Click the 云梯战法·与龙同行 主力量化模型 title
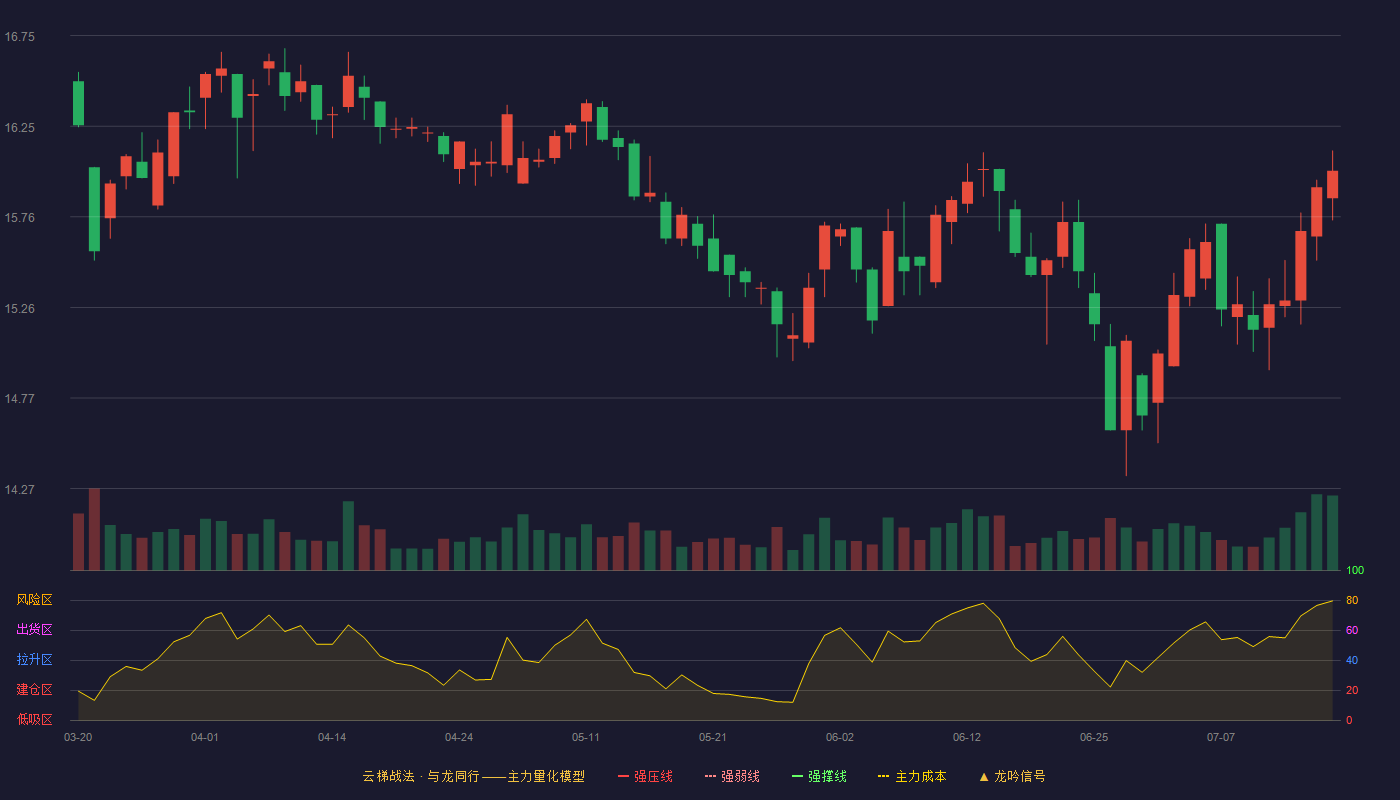The width and height of the screenshot is (1400, 800). [473, 776]
